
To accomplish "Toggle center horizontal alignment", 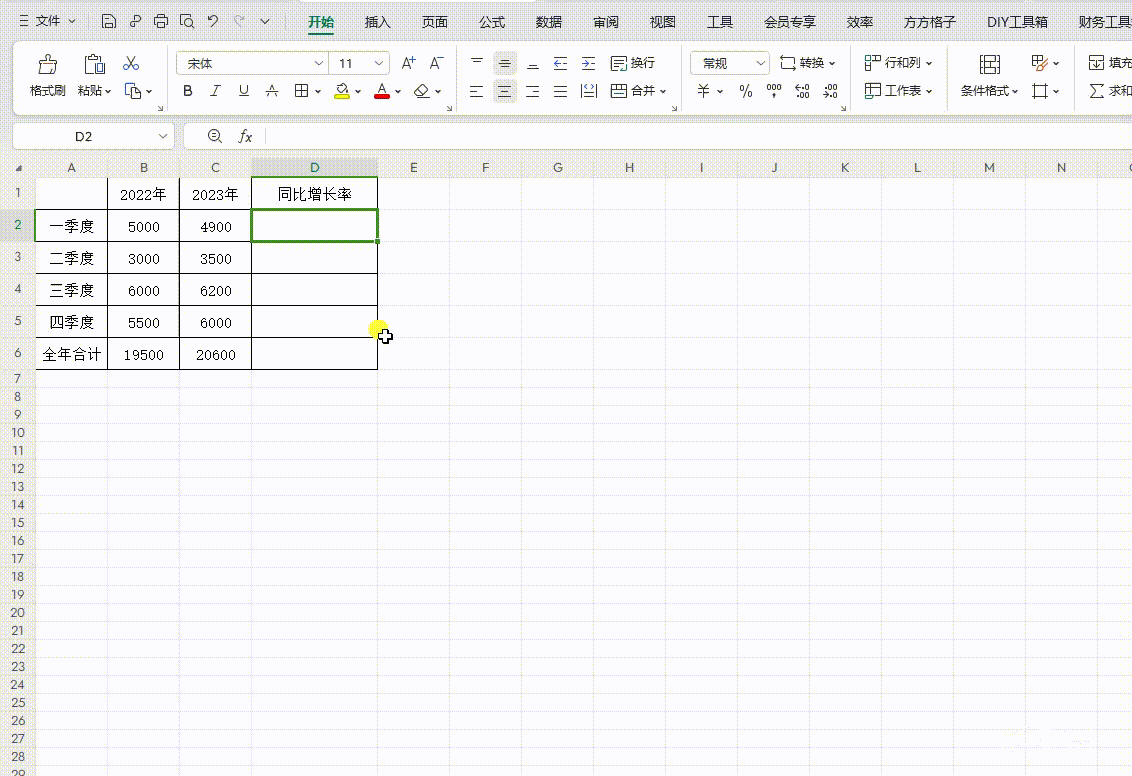I will coord(505,91).
